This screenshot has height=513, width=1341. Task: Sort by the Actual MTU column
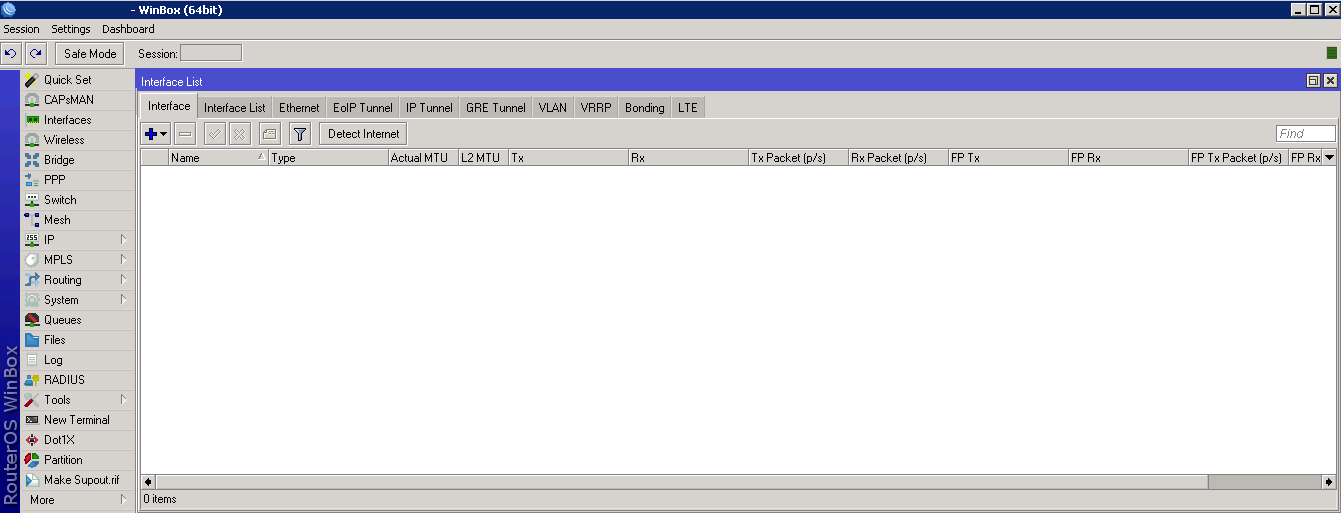[x=424, y=157]
